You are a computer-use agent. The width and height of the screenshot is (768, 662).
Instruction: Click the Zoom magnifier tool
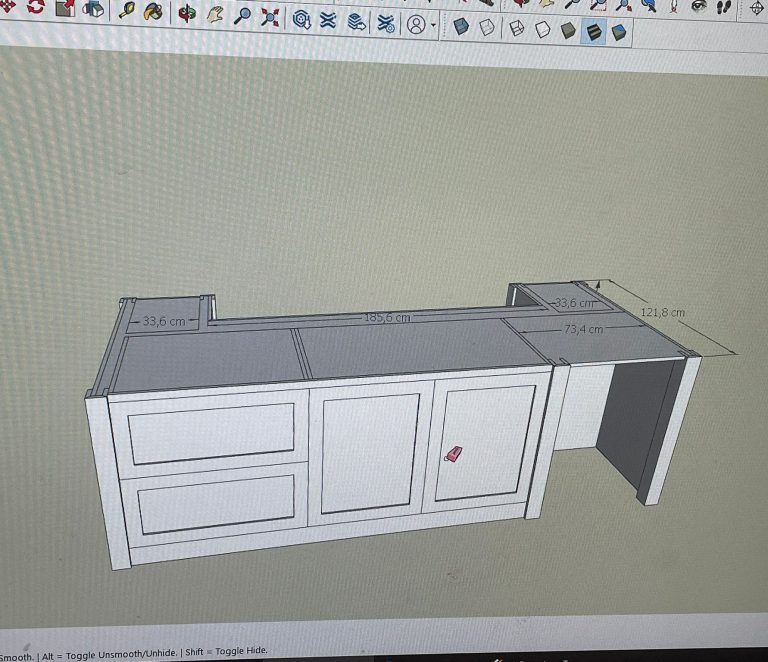click(x=243, y=16)
